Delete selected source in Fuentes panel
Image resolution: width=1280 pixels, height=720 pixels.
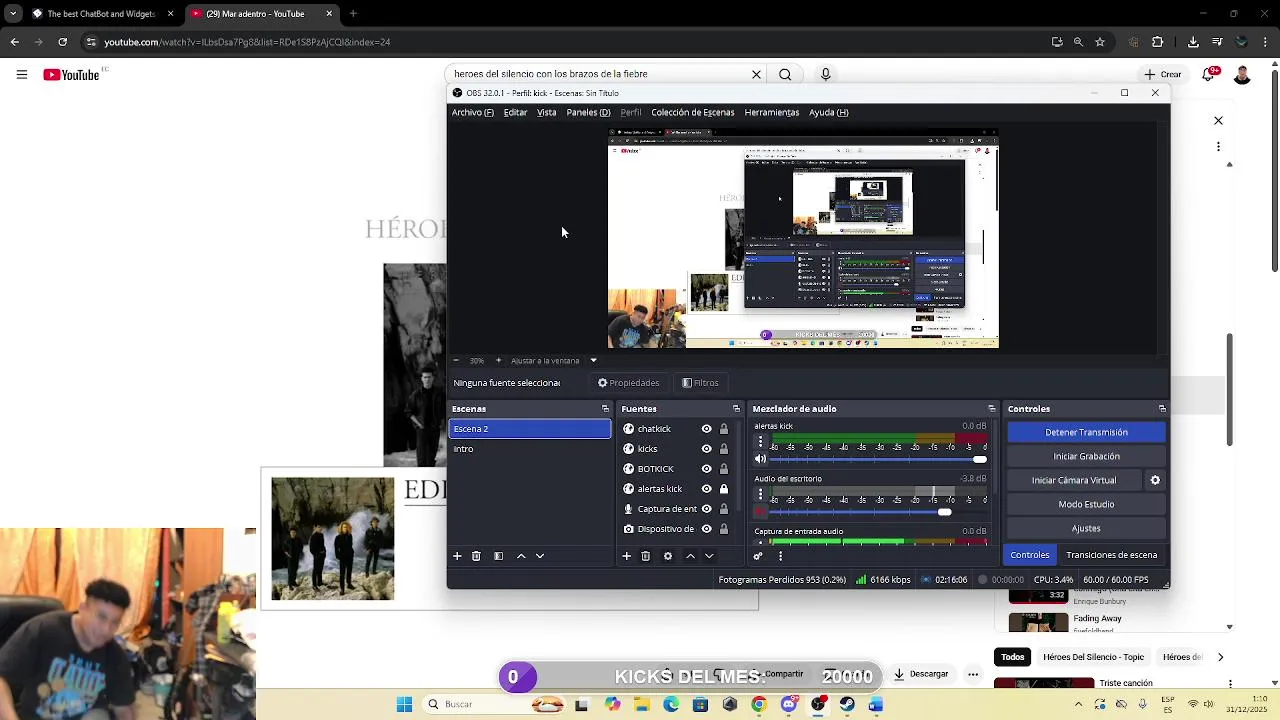coord(646,556)
